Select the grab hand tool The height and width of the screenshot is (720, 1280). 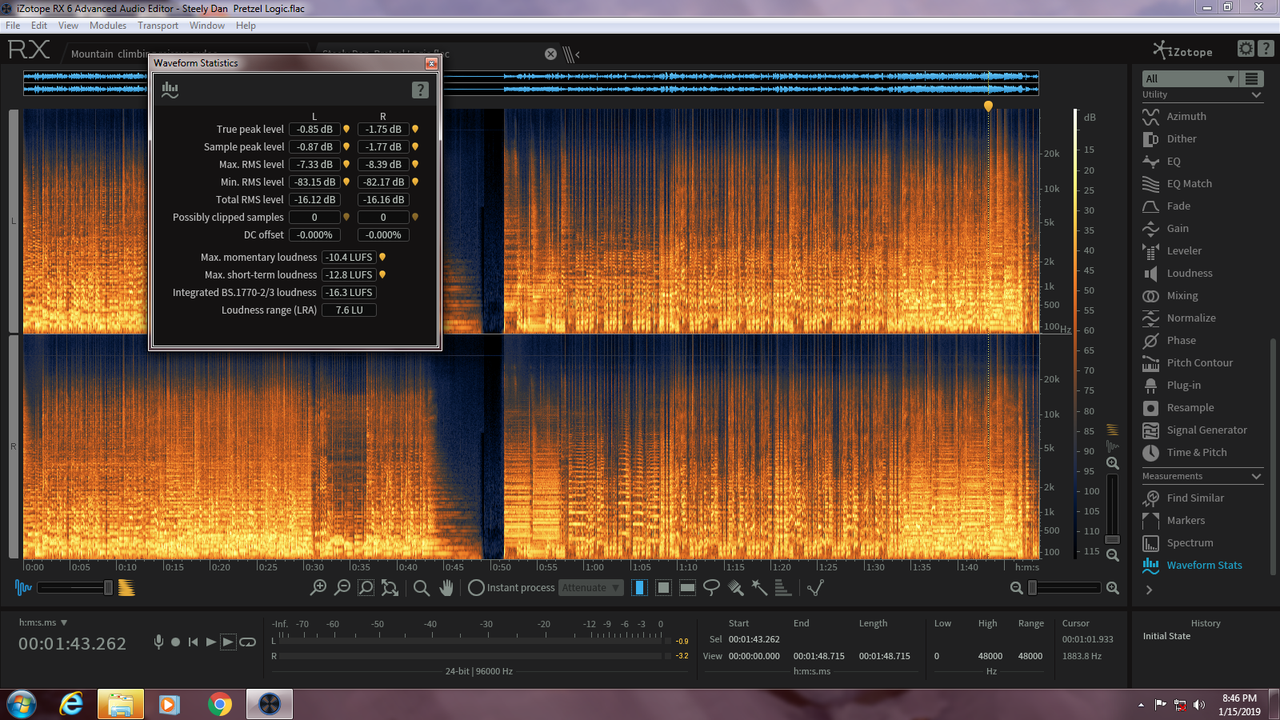(x=447, y=588)
